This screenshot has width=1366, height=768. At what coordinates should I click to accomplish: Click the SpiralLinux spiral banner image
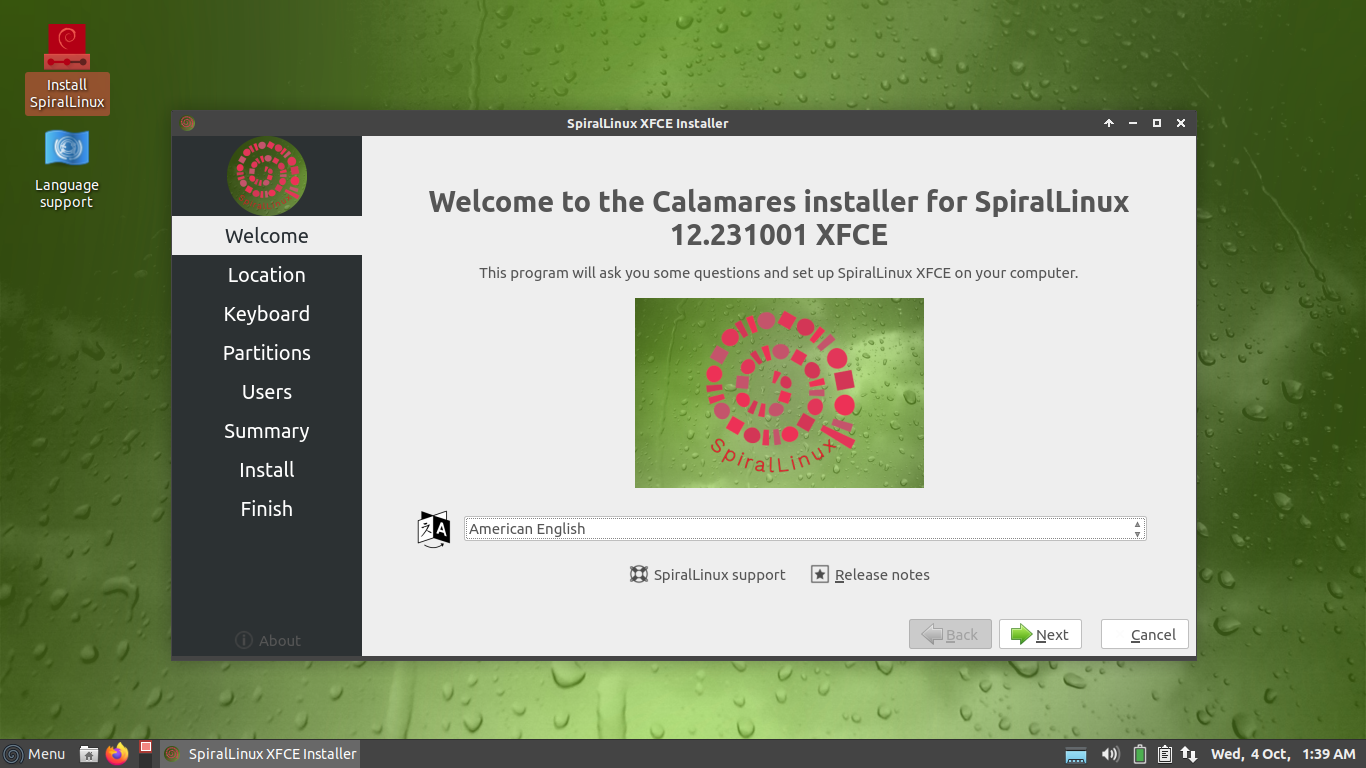point(779,393)
